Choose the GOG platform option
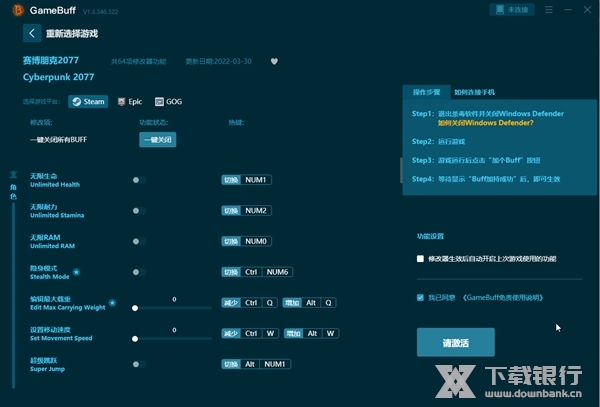This screenshot has height=407, width=600. pyautogui.click(x=168, y=101)
